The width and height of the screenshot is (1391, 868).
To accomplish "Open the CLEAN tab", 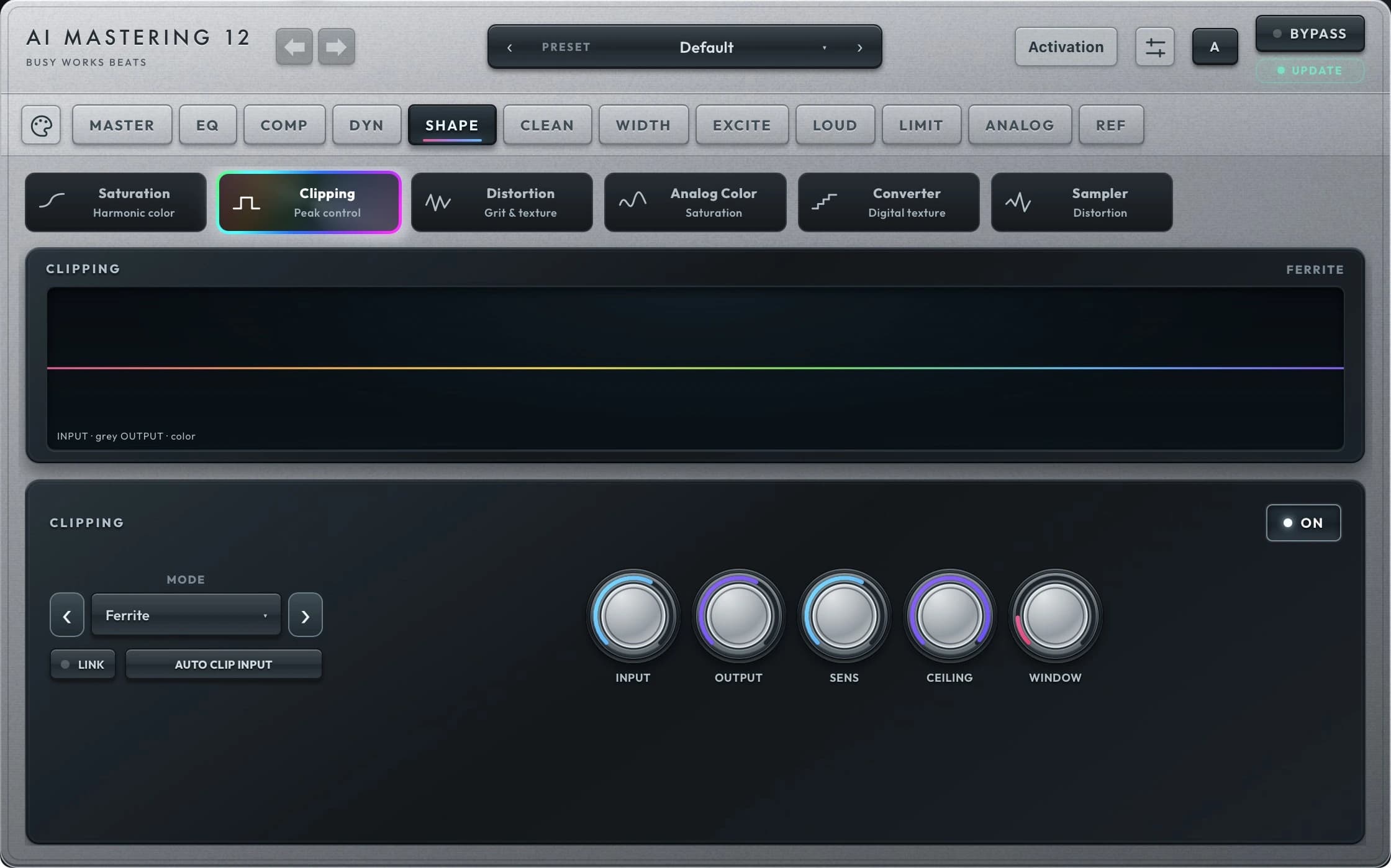I will click(x=547, y=125).
